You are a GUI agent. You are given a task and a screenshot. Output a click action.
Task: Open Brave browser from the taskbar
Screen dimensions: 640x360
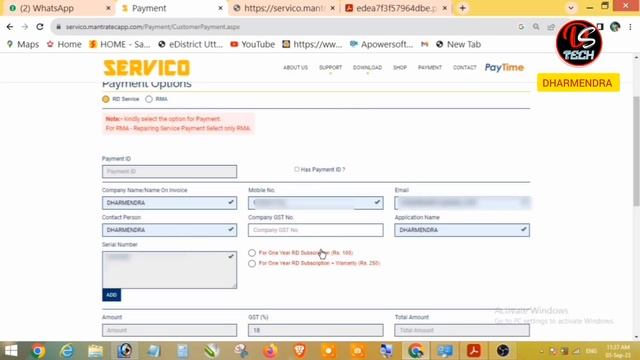click(x=300, y=351)
